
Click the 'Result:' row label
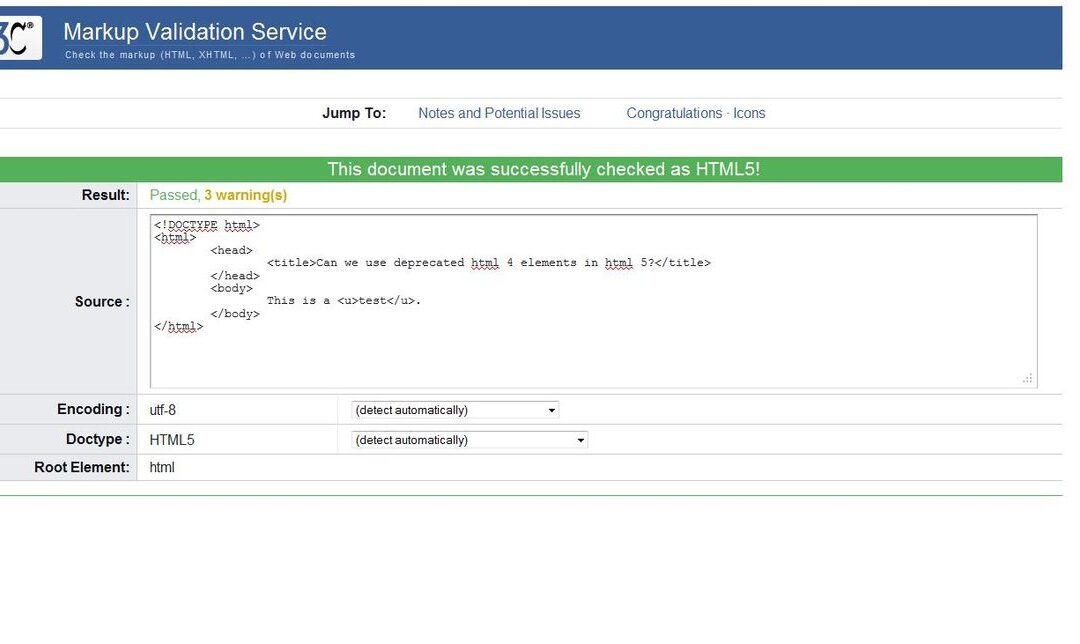pyautogui.click(x=105, y=195)
